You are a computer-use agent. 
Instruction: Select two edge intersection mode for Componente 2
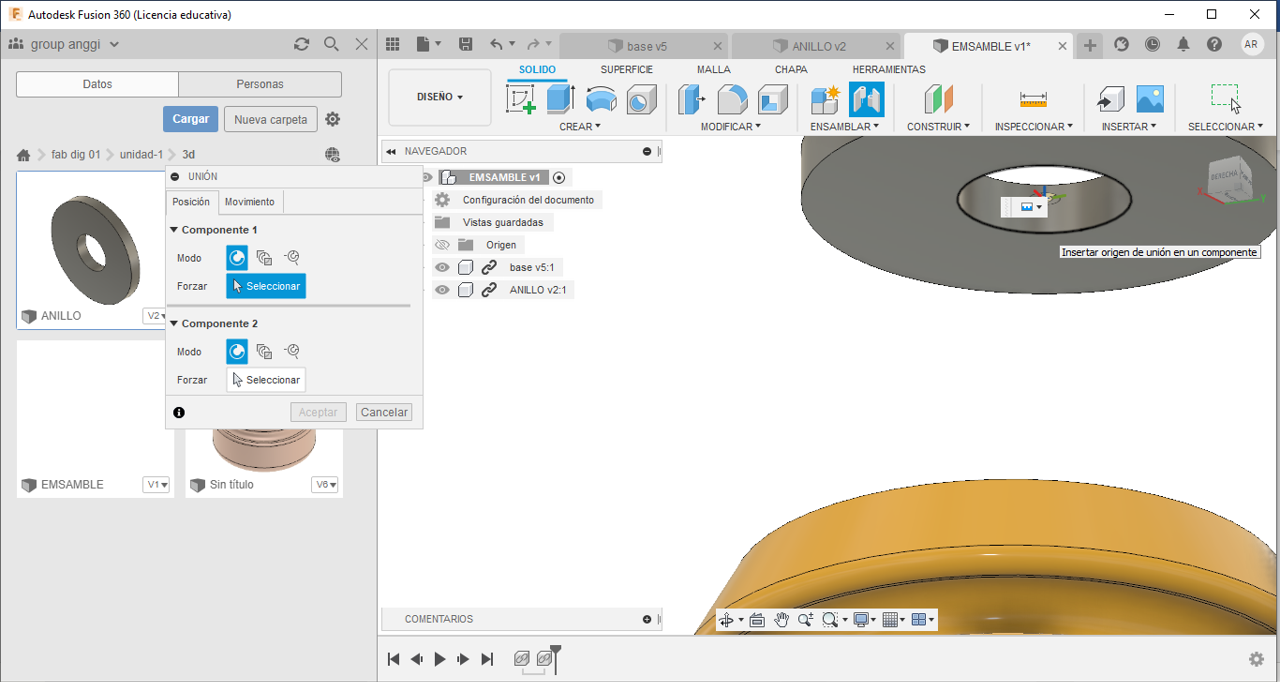[292, 352]
